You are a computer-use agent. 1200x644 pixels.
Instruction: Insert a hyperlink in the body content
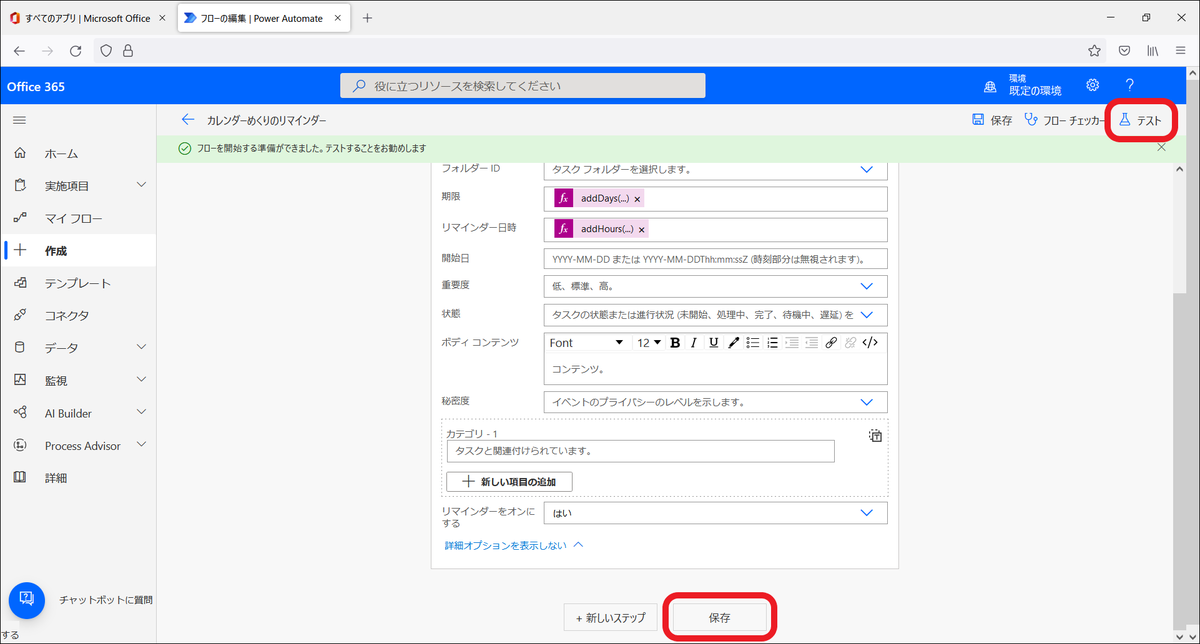click(830, 343)
